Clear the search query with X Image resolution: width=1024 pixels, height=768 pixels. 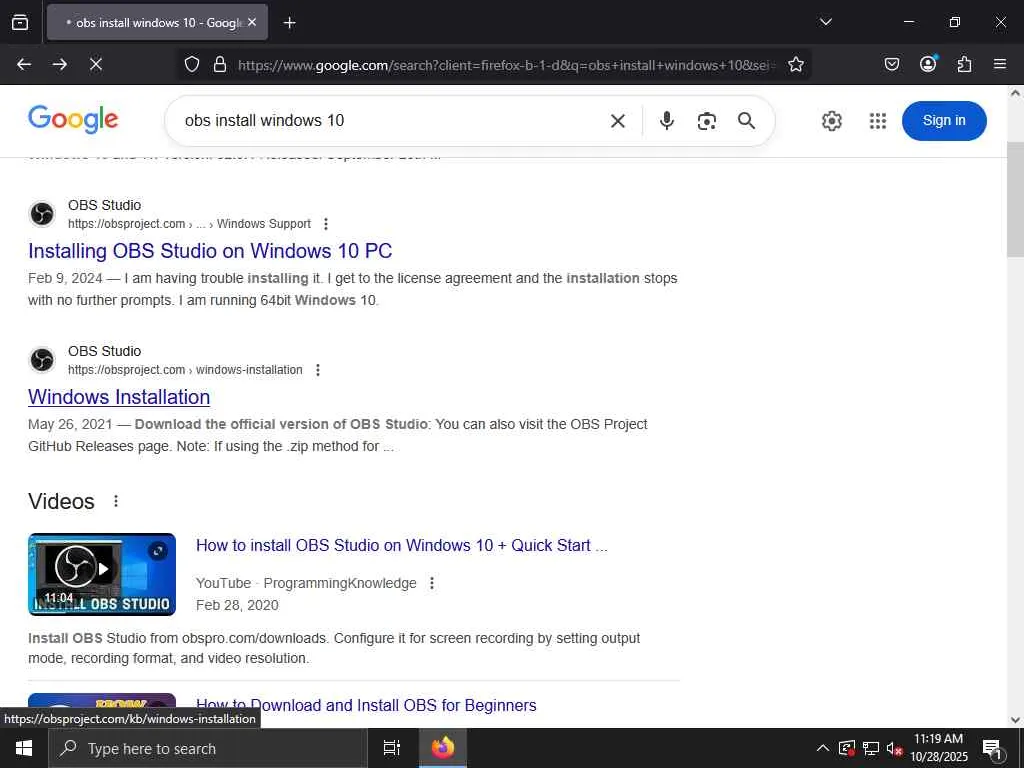(618, 121)
